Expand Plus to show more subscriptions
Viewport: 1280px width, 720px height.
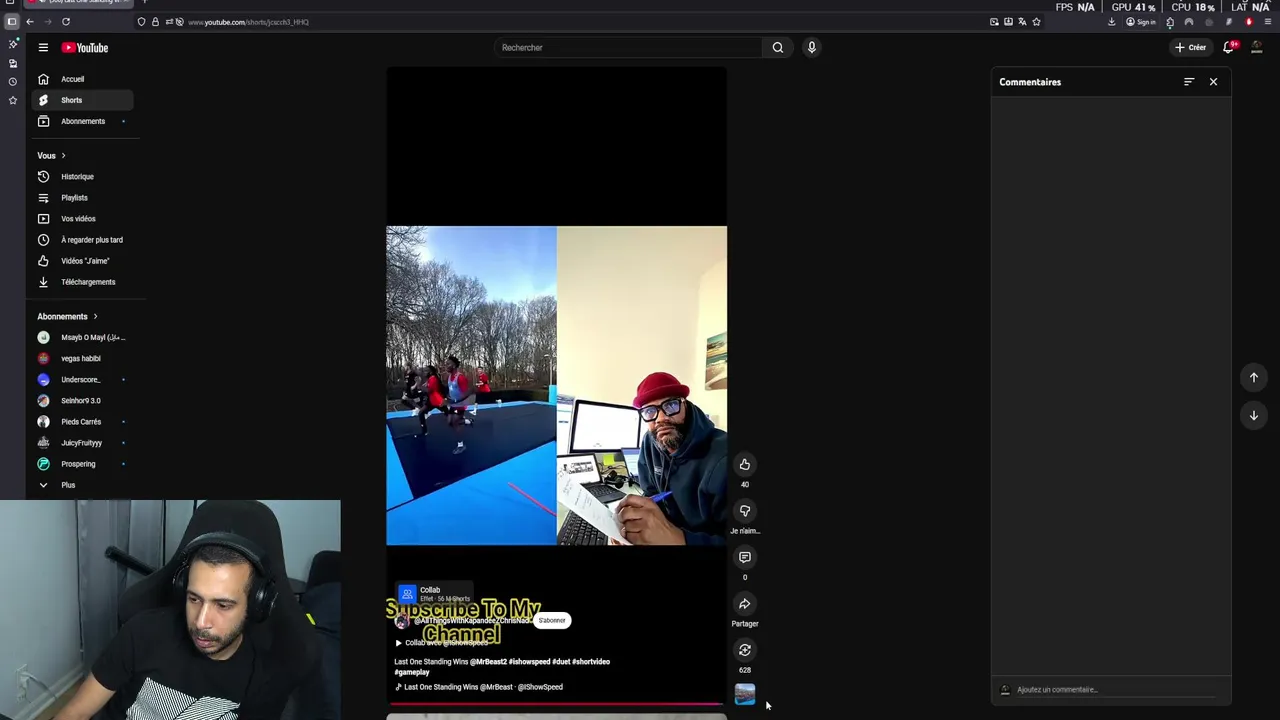pyautogui.click(x=81, y=485)
